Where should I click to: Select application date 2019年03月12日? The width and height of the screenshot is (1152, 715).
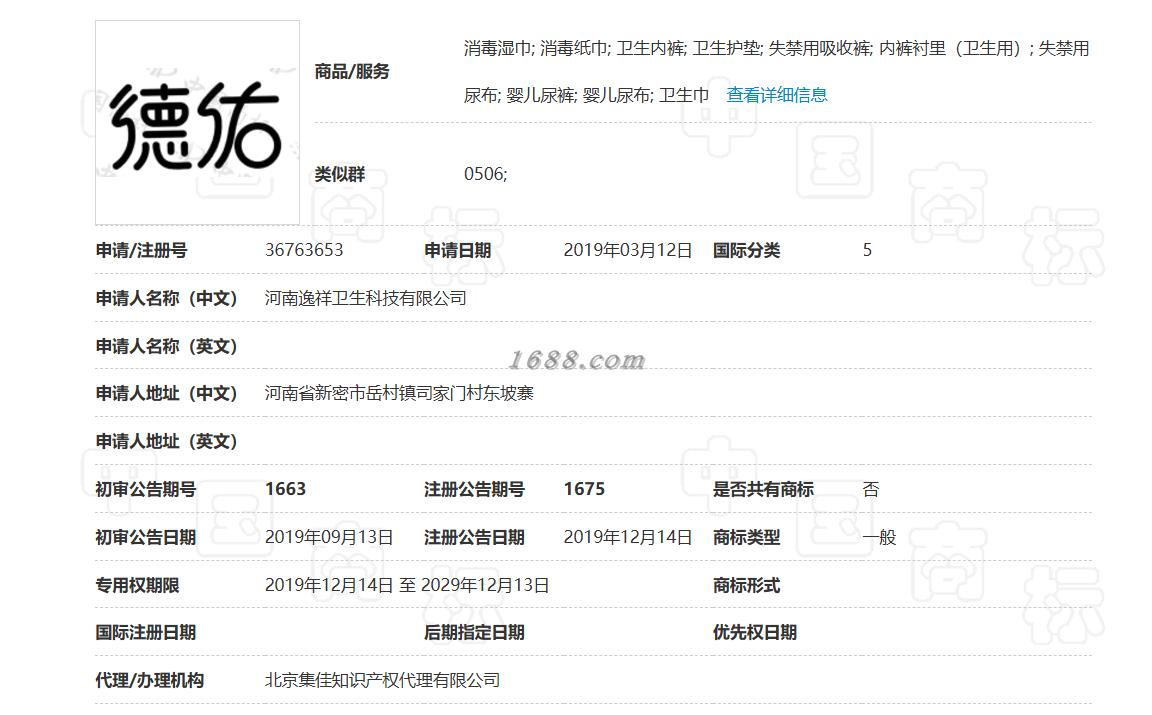(627, 250)
